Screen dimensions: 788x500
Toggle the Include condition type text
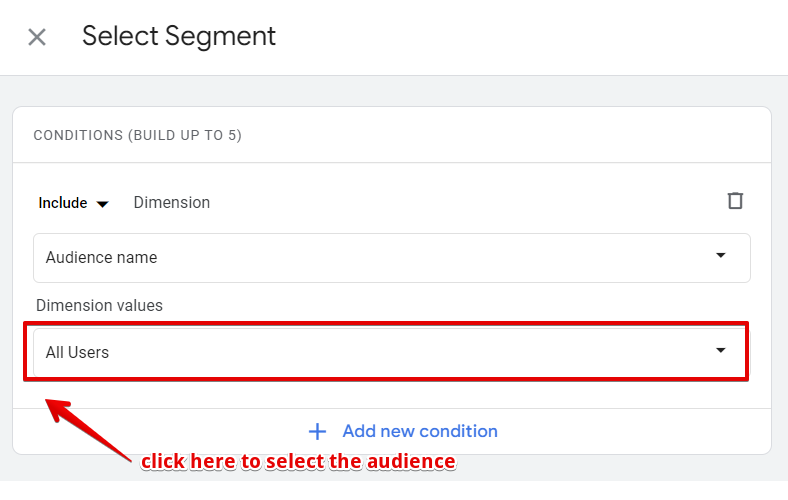(63, 203)
